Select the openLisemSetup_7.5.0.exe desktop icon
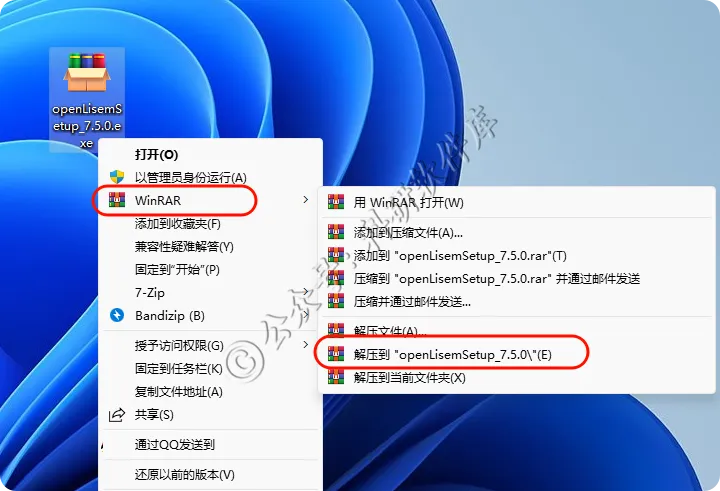This screenshot has width=720, height=491. click(x=87, y=99)
